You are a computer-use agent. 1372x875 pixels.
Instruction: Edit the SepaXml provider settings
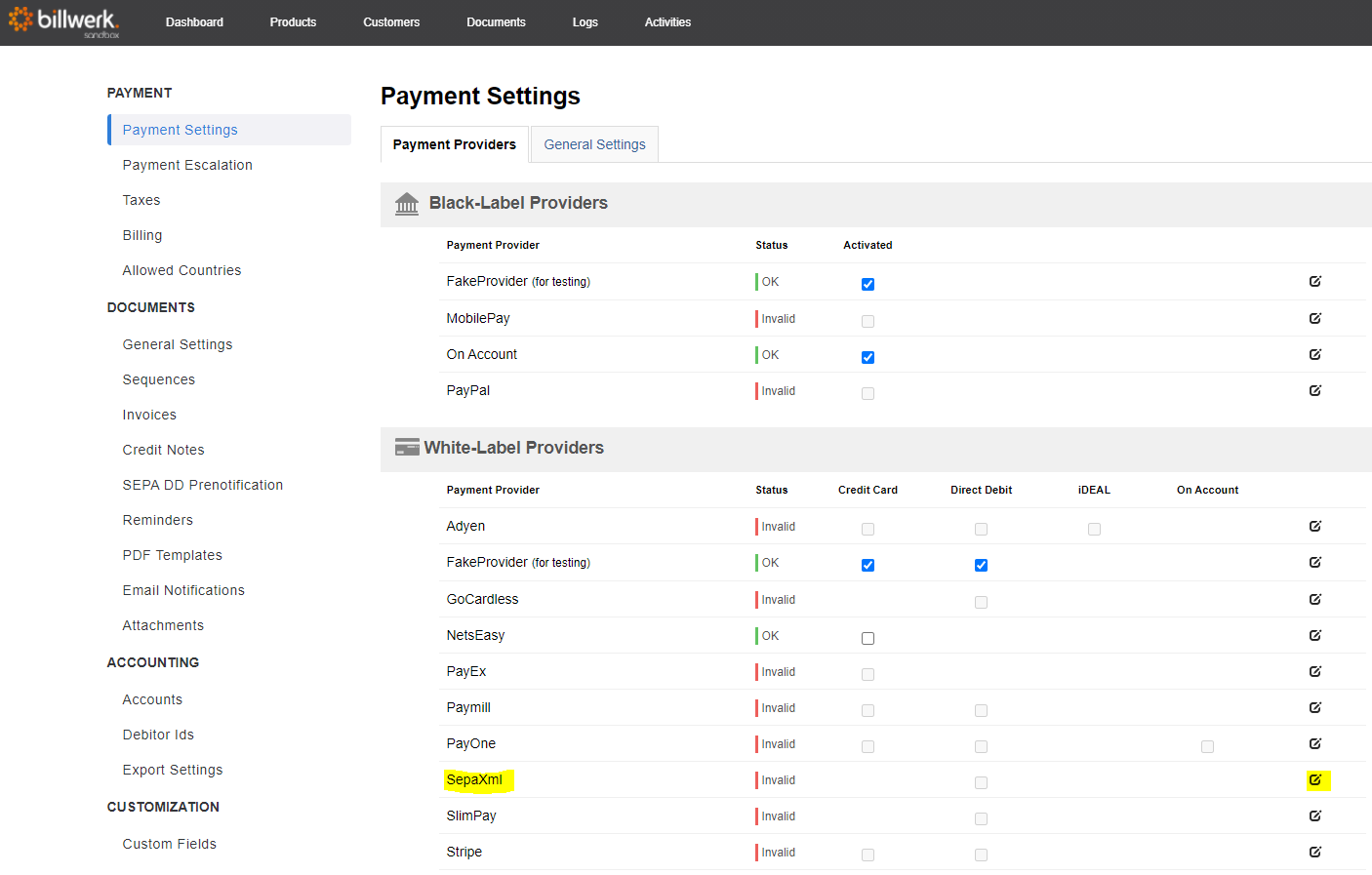point(1315,779)
